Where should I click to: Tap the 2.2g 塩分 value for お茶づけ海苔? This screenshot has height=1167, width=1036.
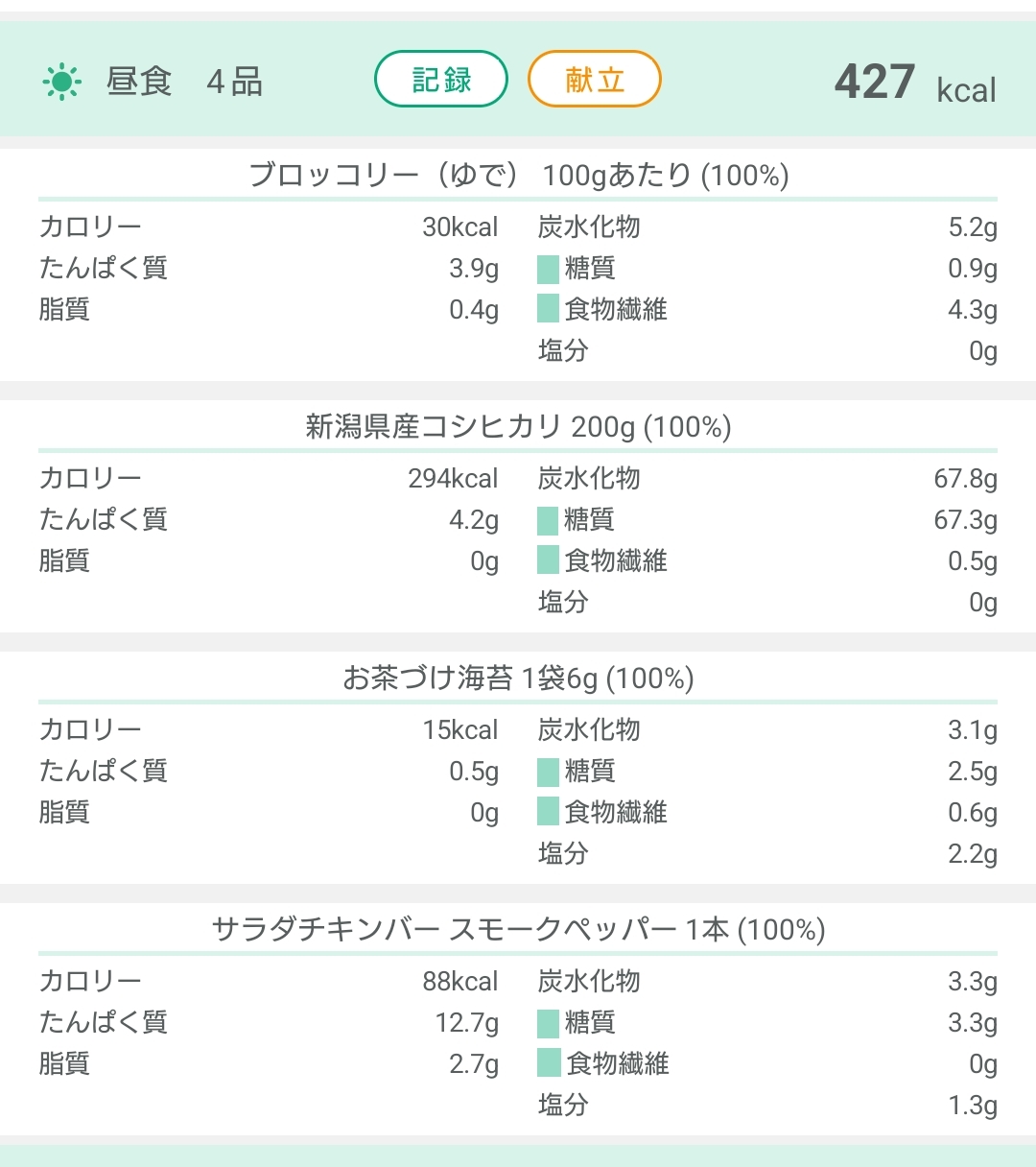tap(972, 854)
